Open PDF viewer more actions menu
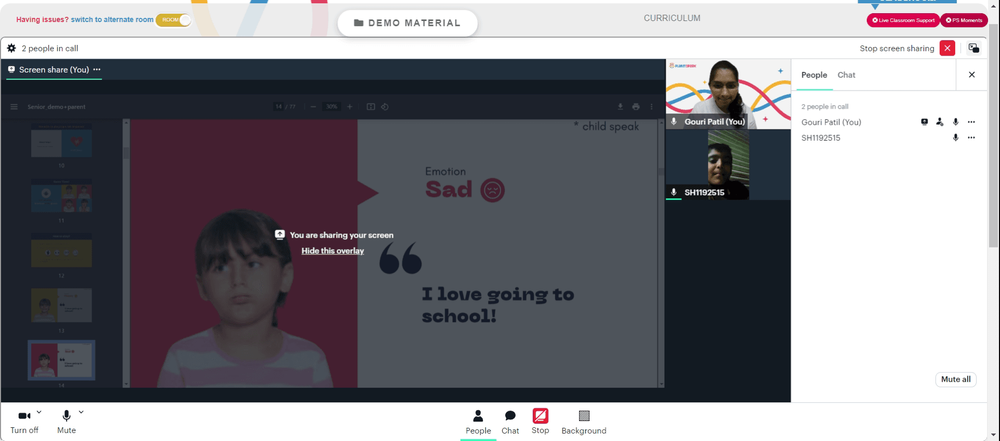Image resolution: width=1000 pixels, height=441 pixels. point(651,107)
